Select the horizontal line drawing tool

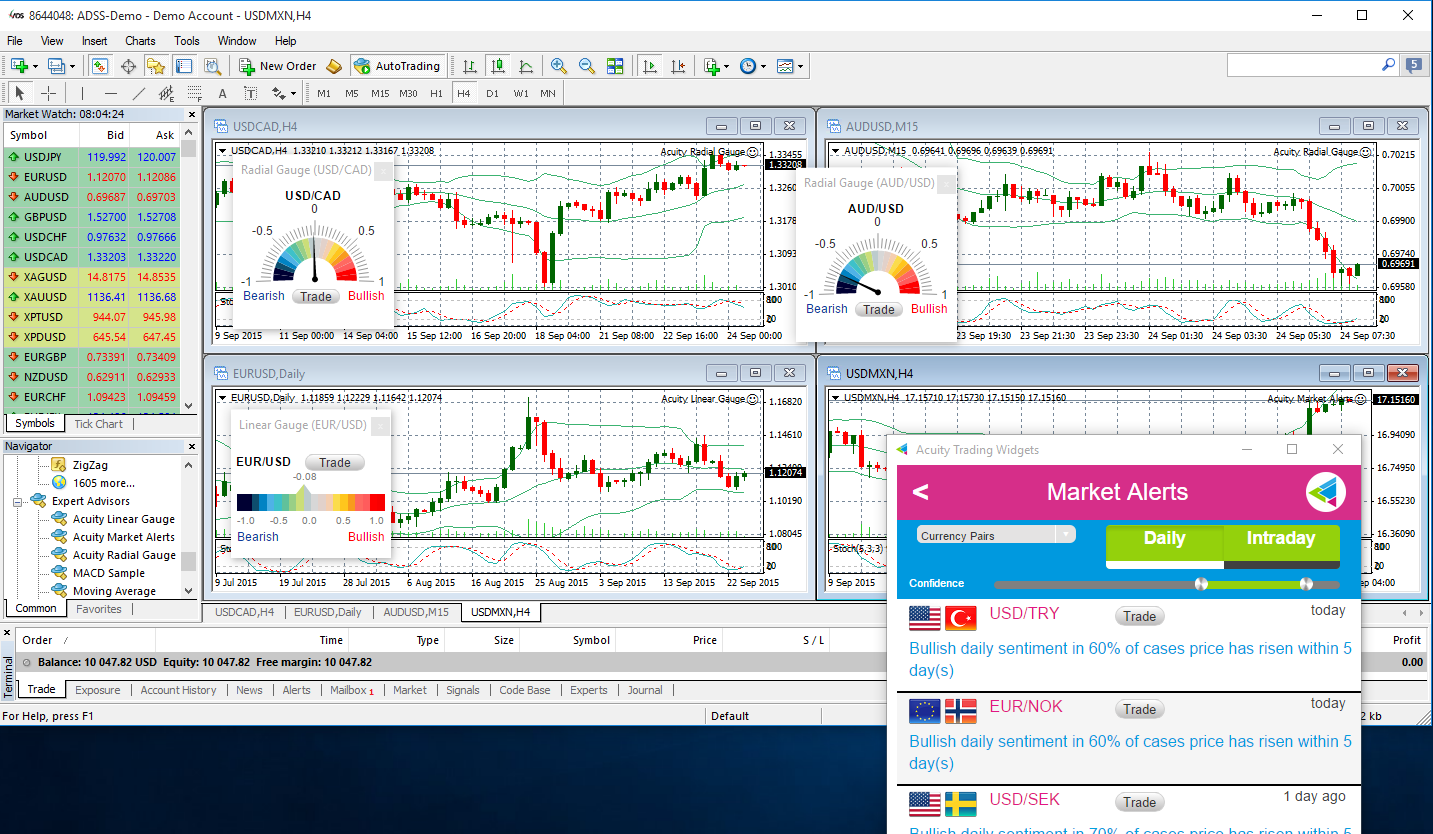click(110, 93)
